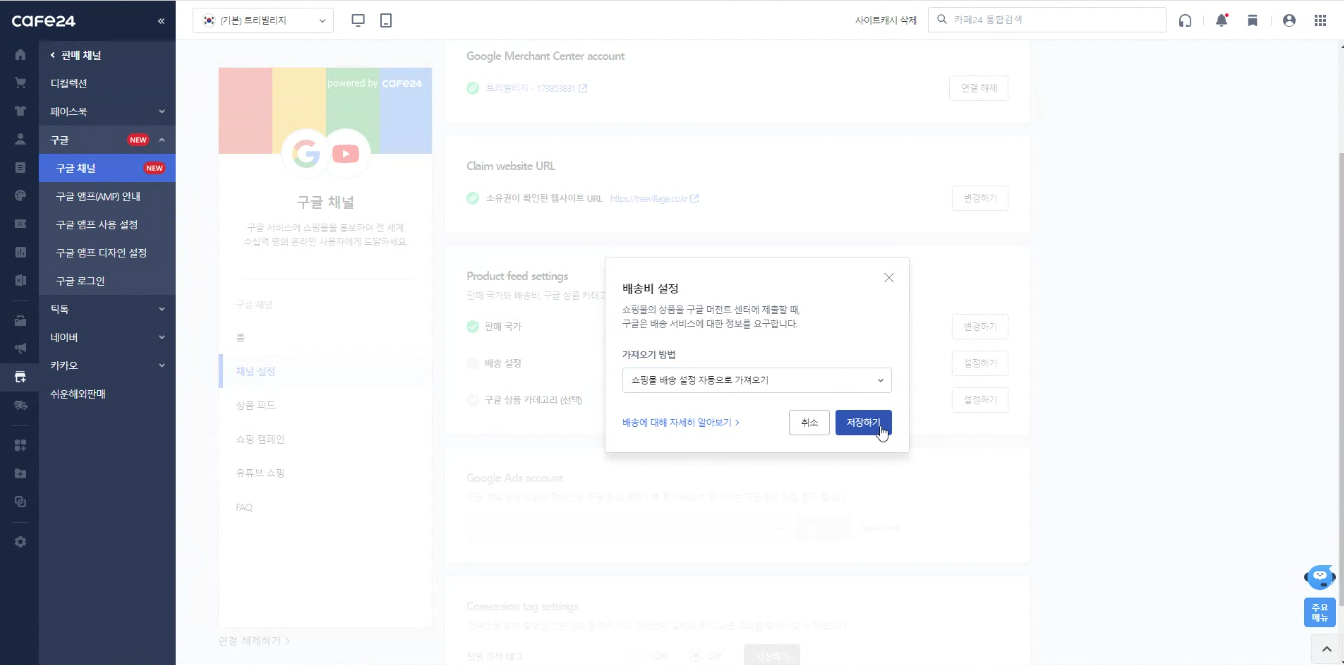Click the cafe24 logo
This screenshot has width=1344, height=665.
click(43, 20)
